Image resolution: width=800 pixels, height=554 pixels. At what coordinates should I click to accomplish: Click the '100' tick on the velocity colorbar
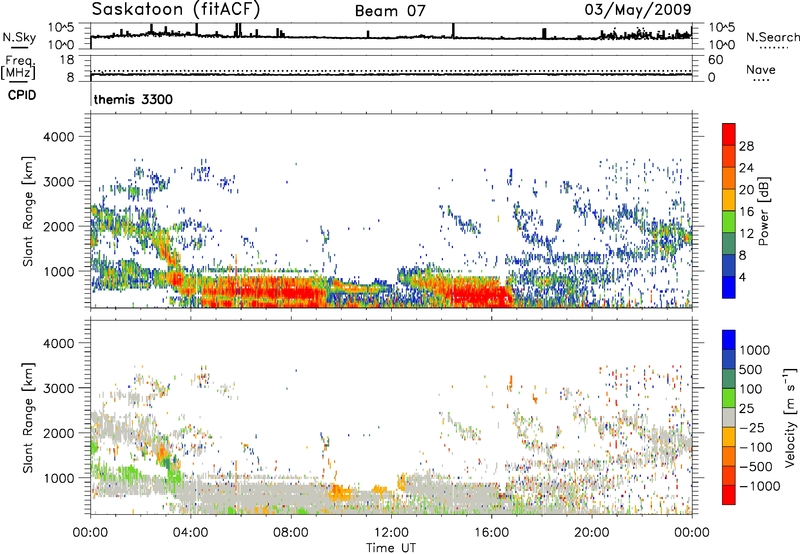750,389
